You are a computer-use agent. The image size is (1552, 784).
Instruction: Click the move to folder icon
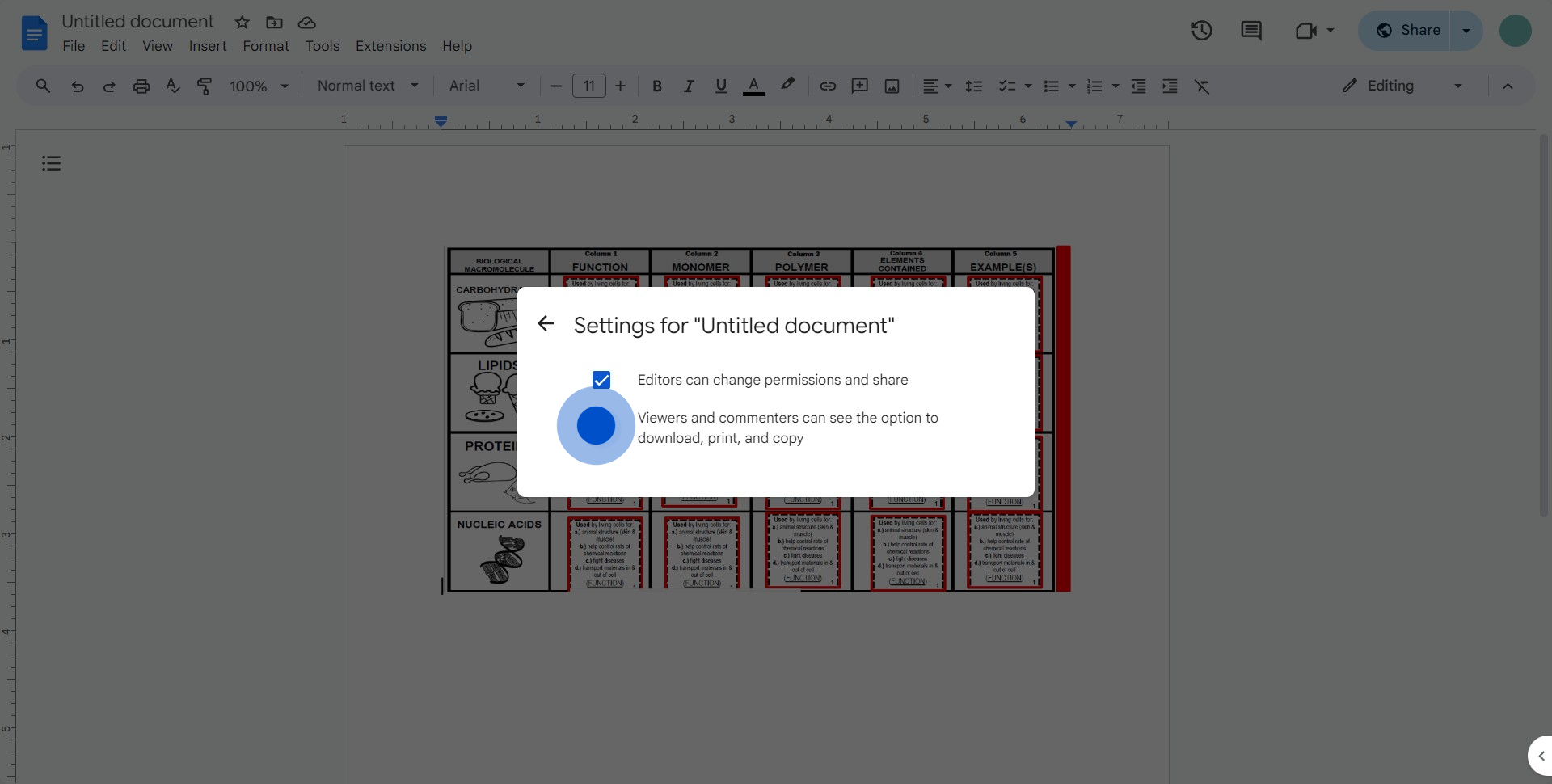pos(274,22)
